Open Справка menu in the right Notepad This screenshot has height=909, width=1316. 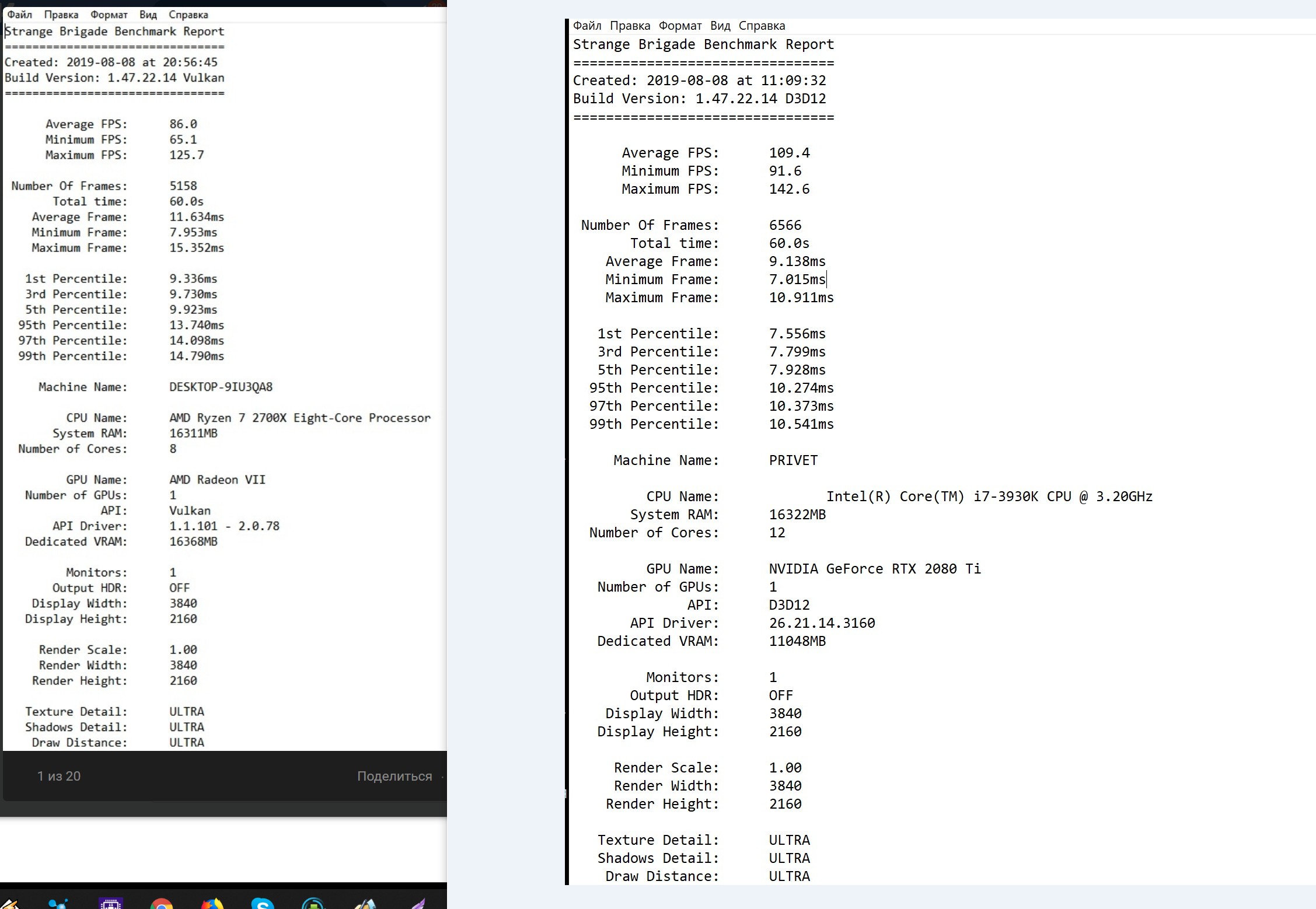click(762, 26)
